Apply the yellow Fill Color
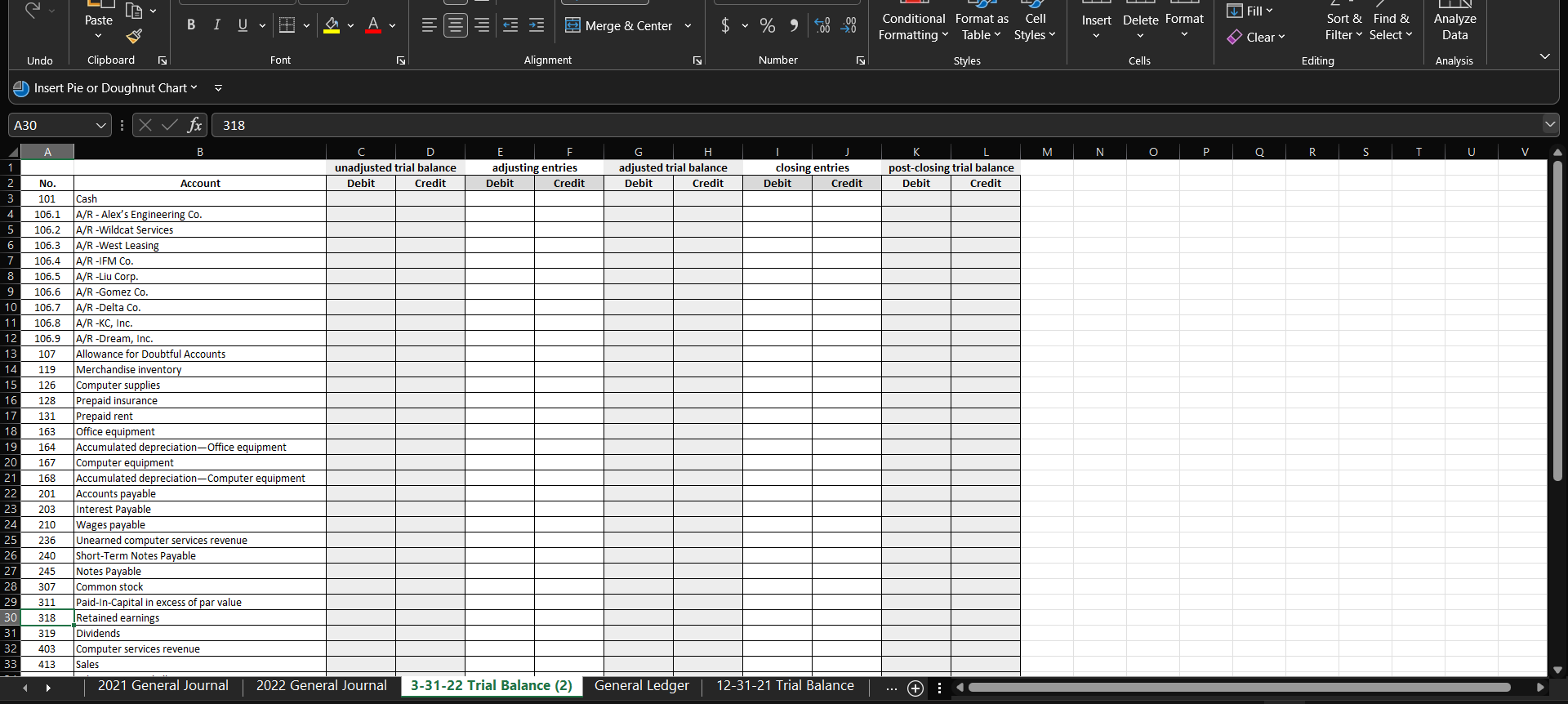The image size is (1568, 704). click(332, 25)
